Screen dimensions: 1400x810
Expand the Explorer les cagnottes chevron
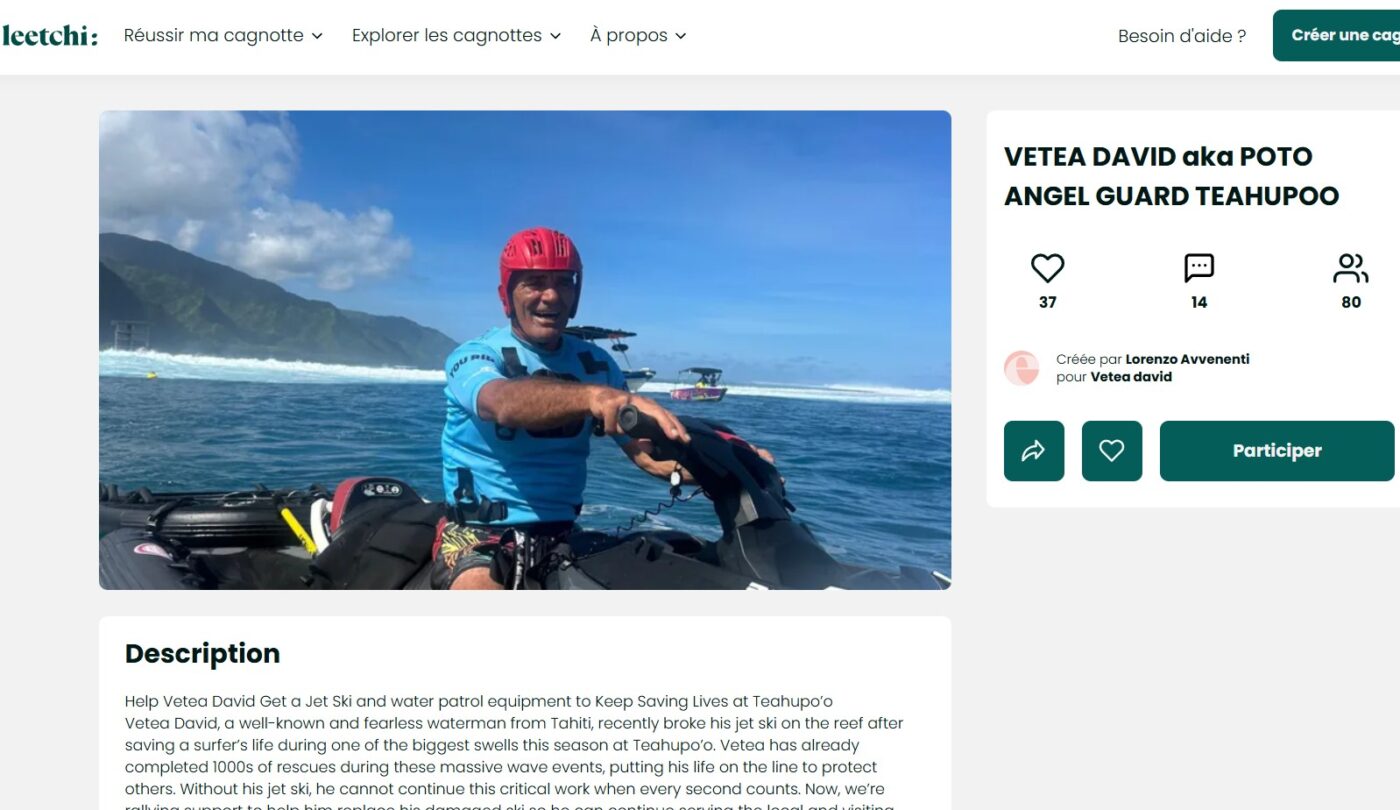point(555,36)
